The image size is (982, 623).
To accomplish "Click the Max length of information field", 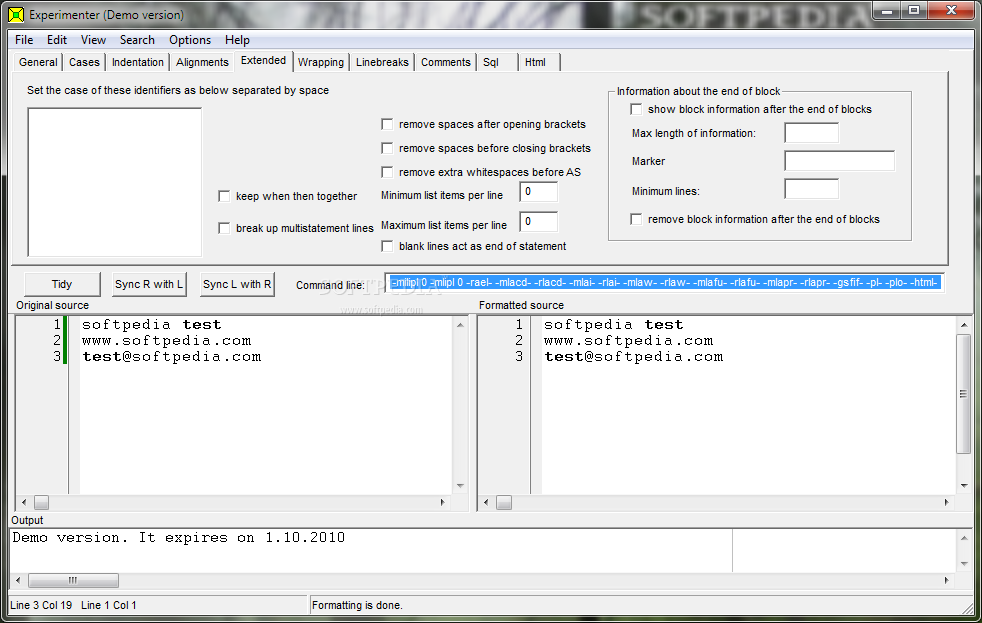I will click(812, 133).
